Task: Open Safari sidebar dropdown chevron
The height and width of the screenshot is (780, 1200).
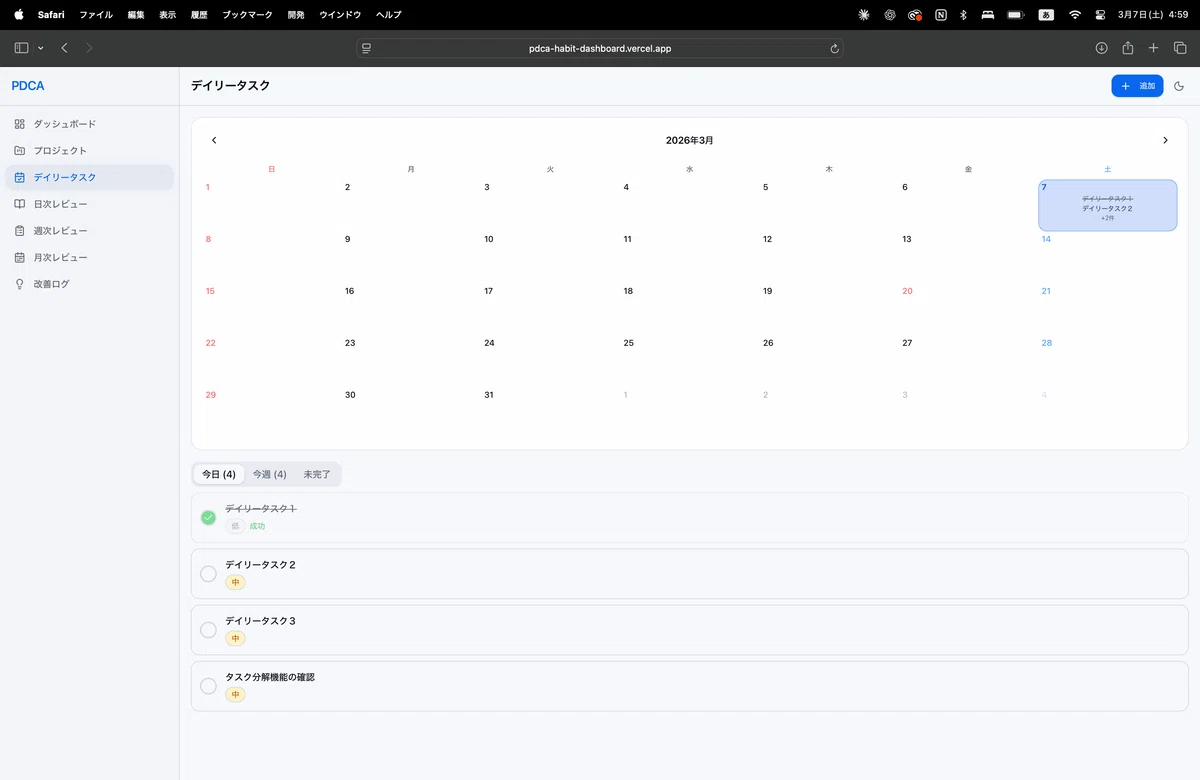Action: coord(40,48)
